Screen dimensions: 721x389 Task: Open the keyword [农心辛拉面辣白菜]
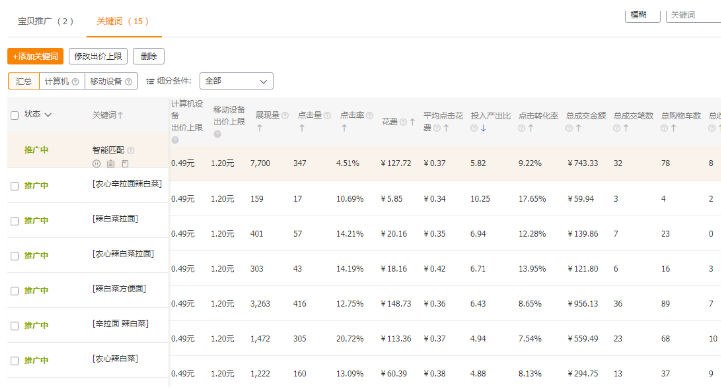[x=127, y=184]
